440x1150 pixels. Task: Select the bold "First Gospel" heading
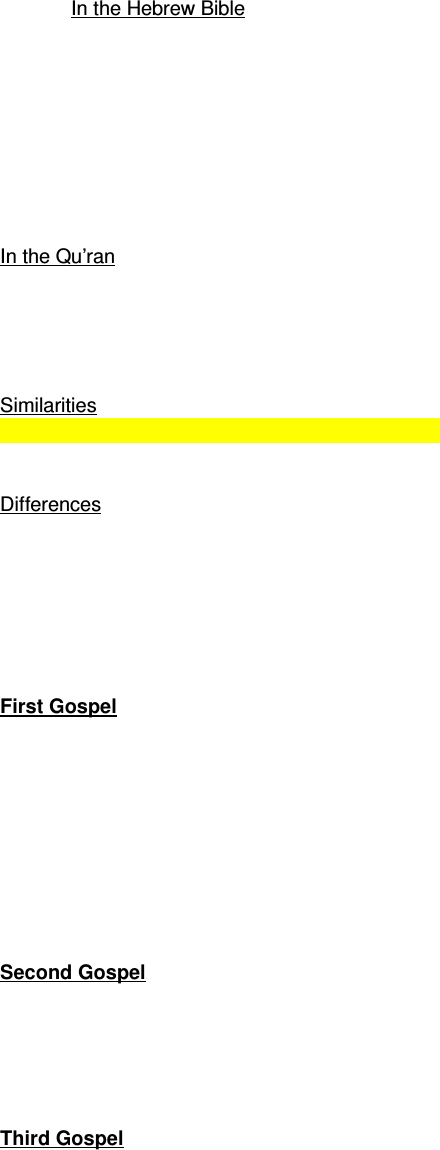pyautogui.click(x=59, y=707)
